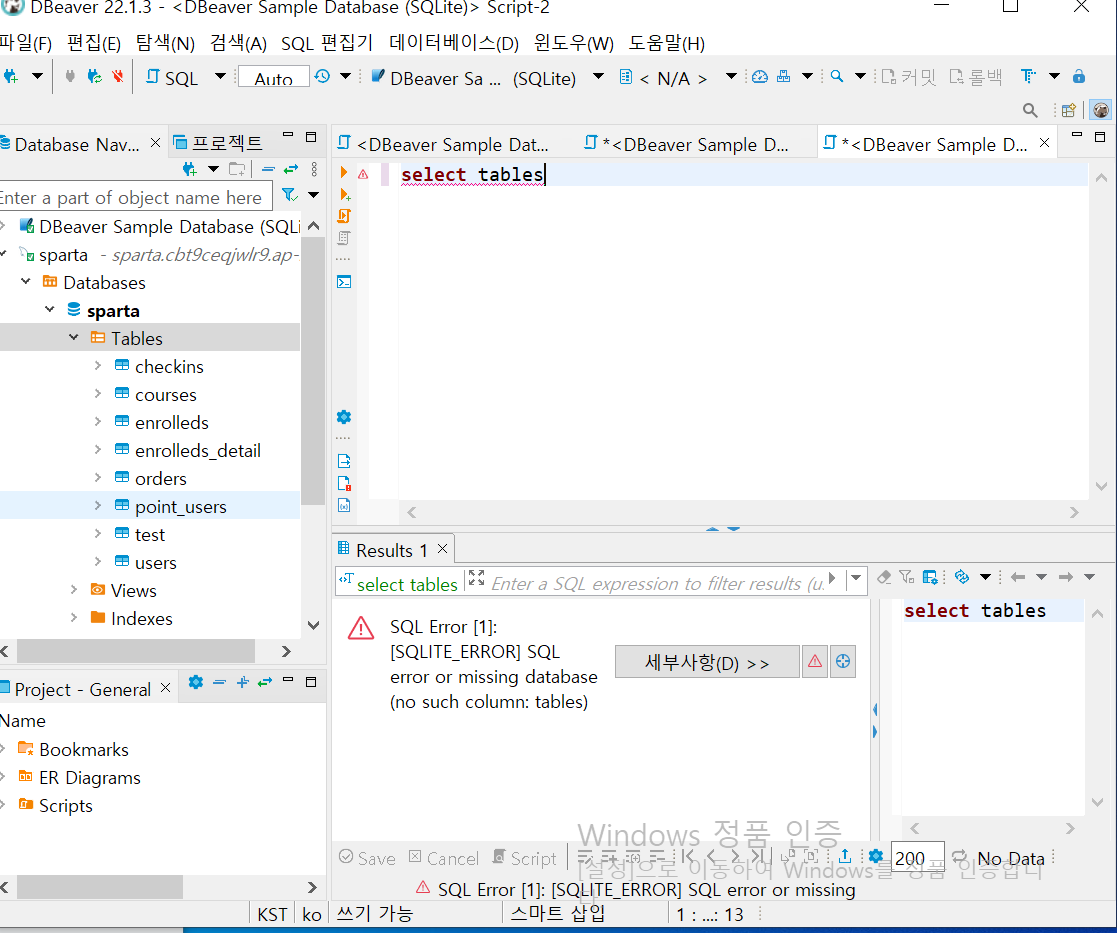Click the new connection plug icon in main toolbar

tap(11, 76)
